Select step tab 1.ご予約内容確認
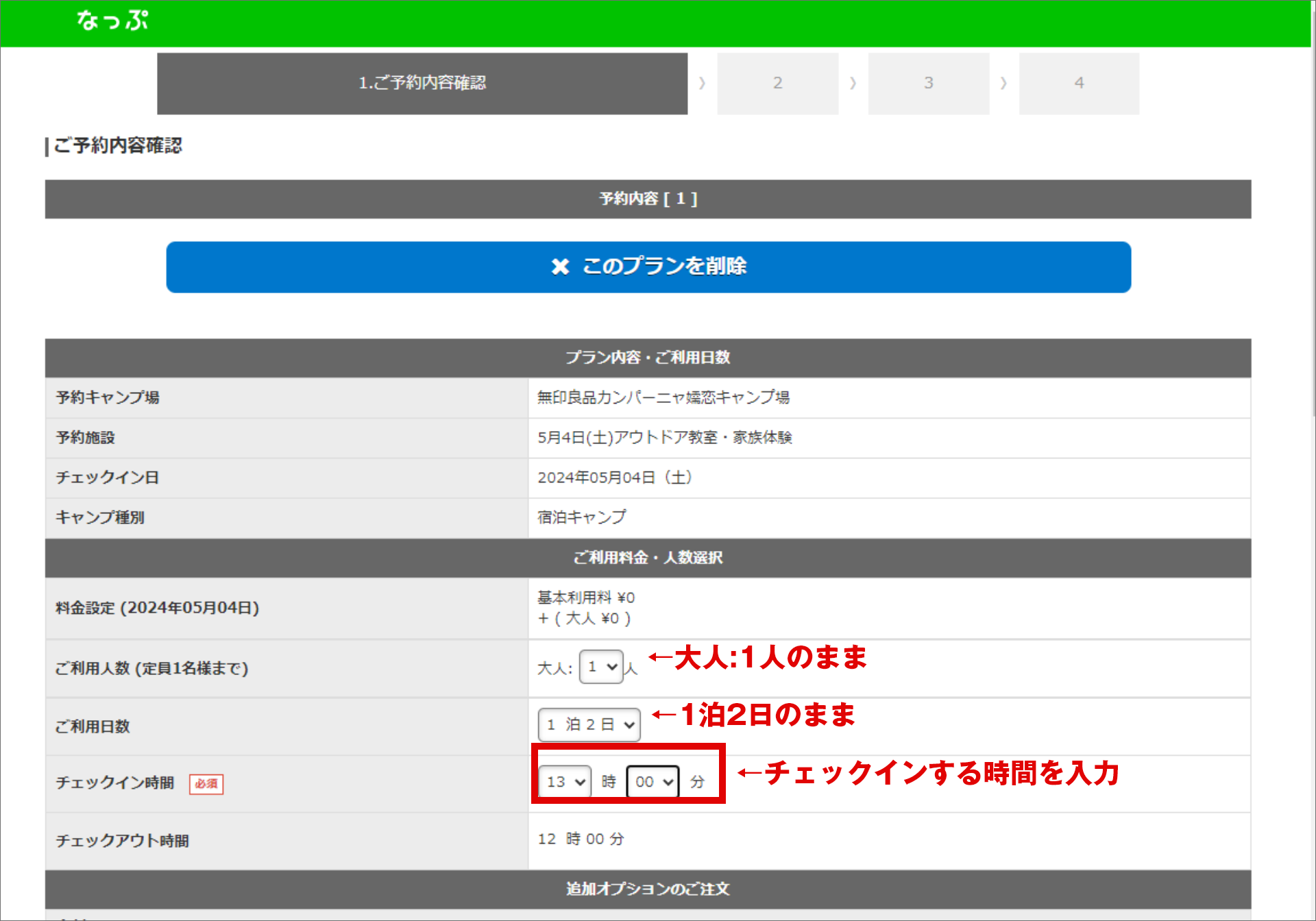 click(422, 84)
